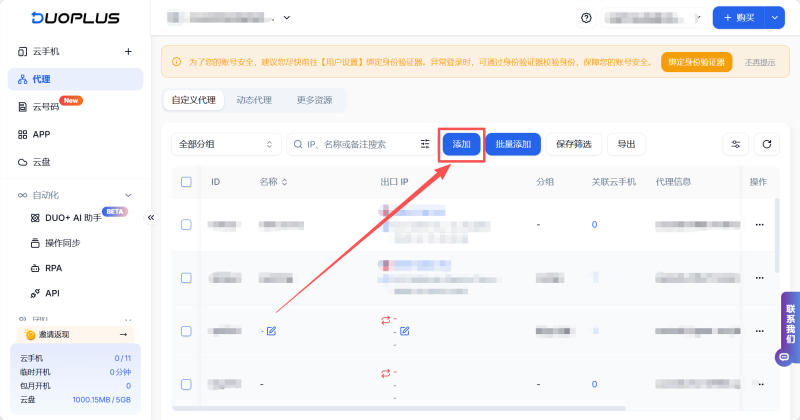Click the 绑定身份验证器 button
800x420 pixels.
696,62
